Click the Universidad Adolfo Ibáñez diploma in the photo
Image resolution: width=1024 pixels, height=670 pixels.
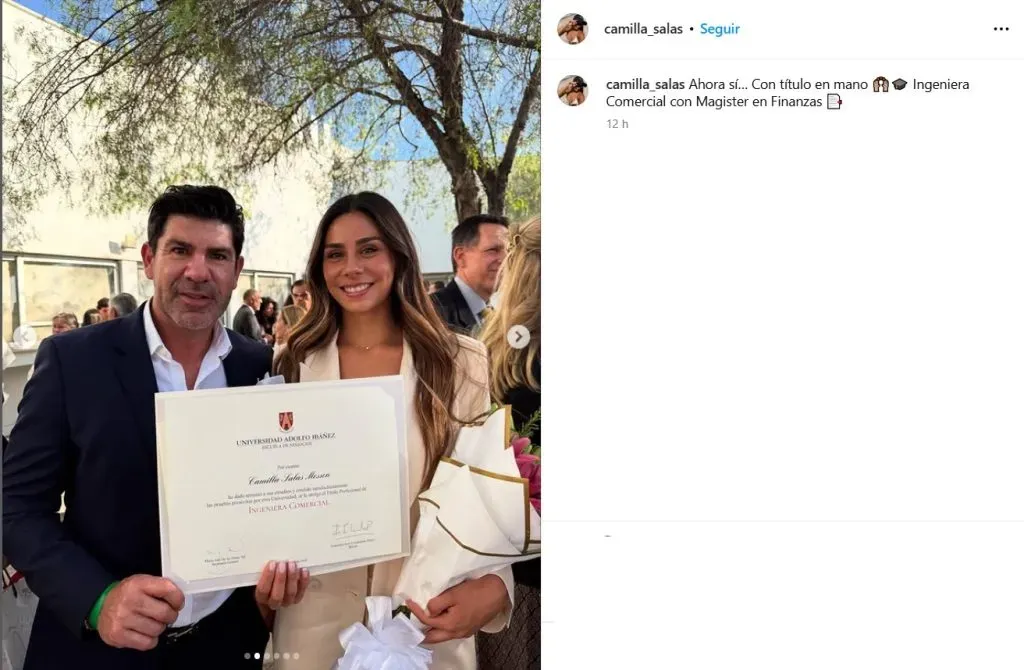282,483
